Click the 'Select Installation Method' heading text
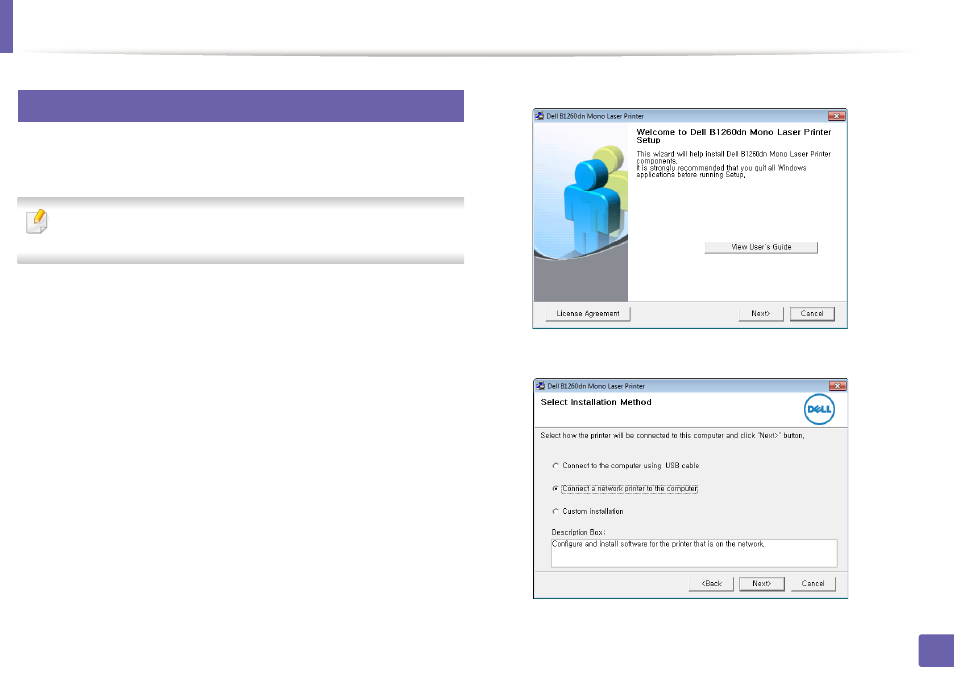Viewport: 954px width, 674px height. (x=596, y=402)
